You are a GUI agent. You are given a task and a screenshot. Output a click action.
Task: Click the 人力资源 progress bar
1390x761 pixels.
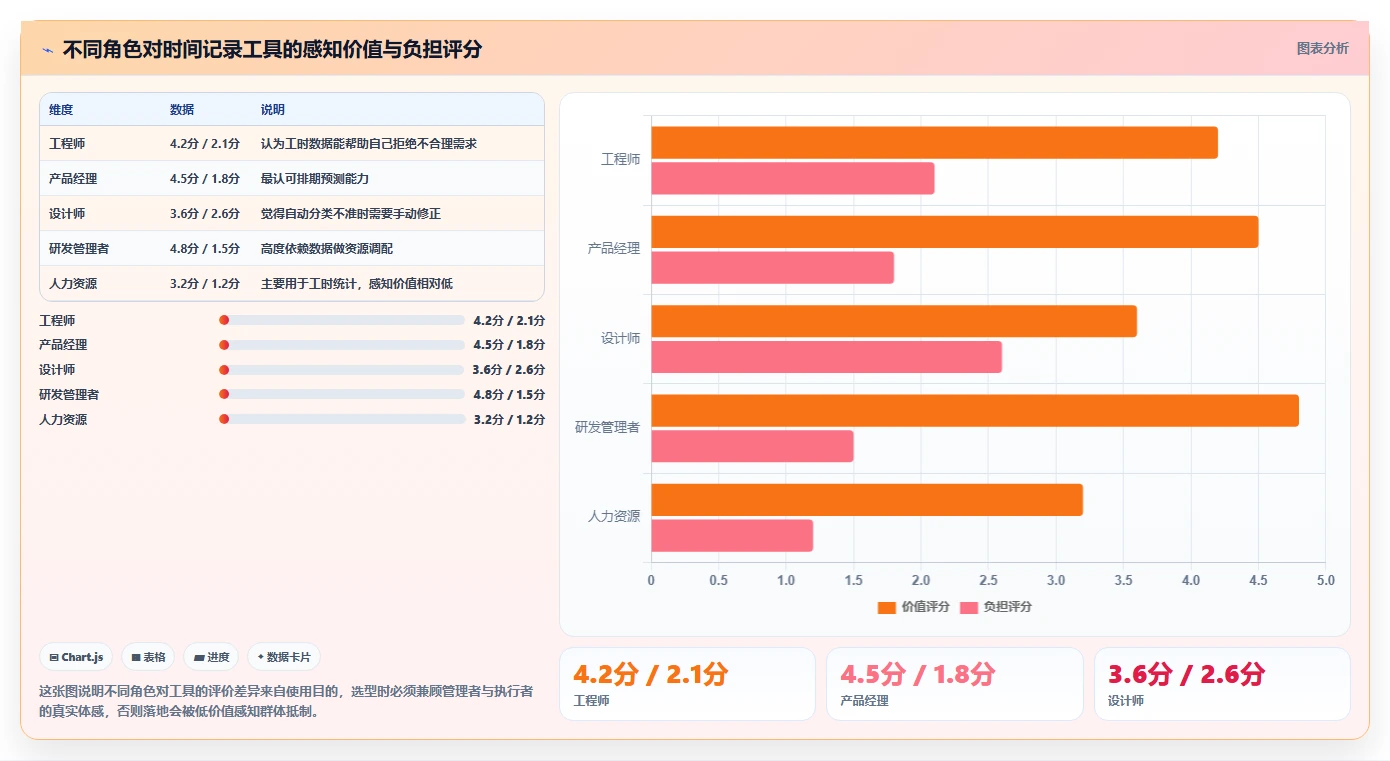pyautogui.click(x=342, y=419)
